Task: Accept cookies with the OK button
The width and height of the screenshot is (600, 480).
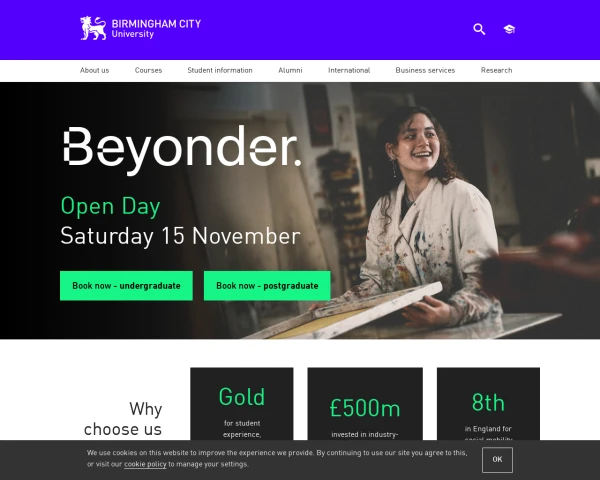Action: point(497,459)
